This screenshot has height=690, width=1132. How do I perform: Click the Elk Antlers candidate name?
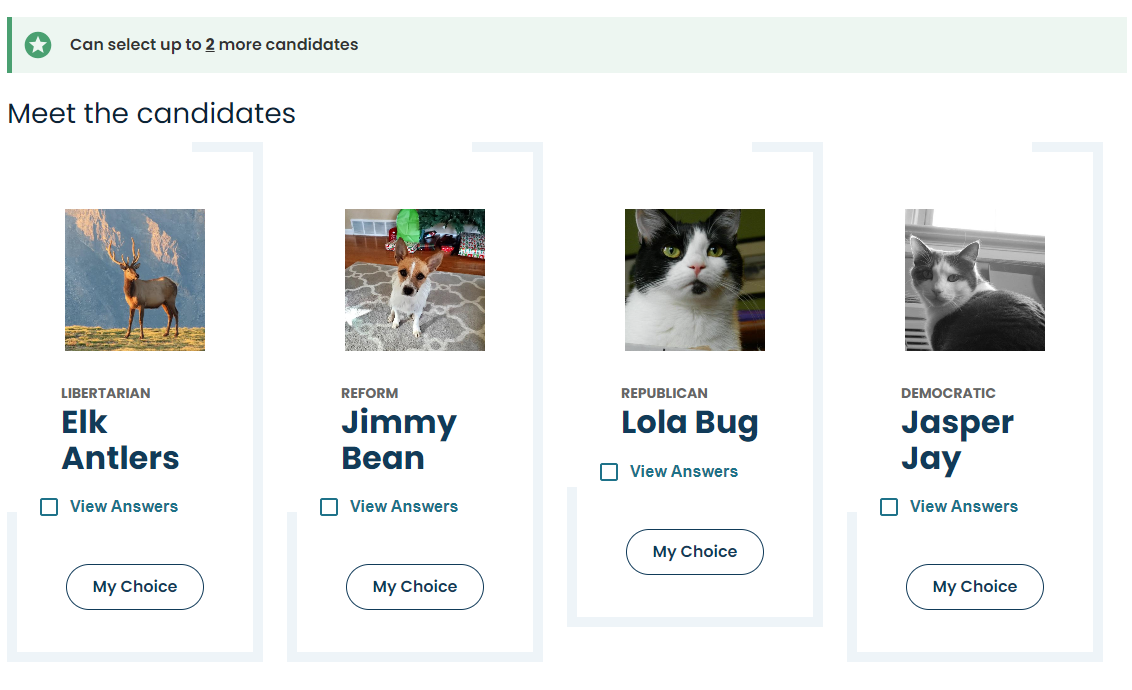pyautogui.click(x=120, y=440)
